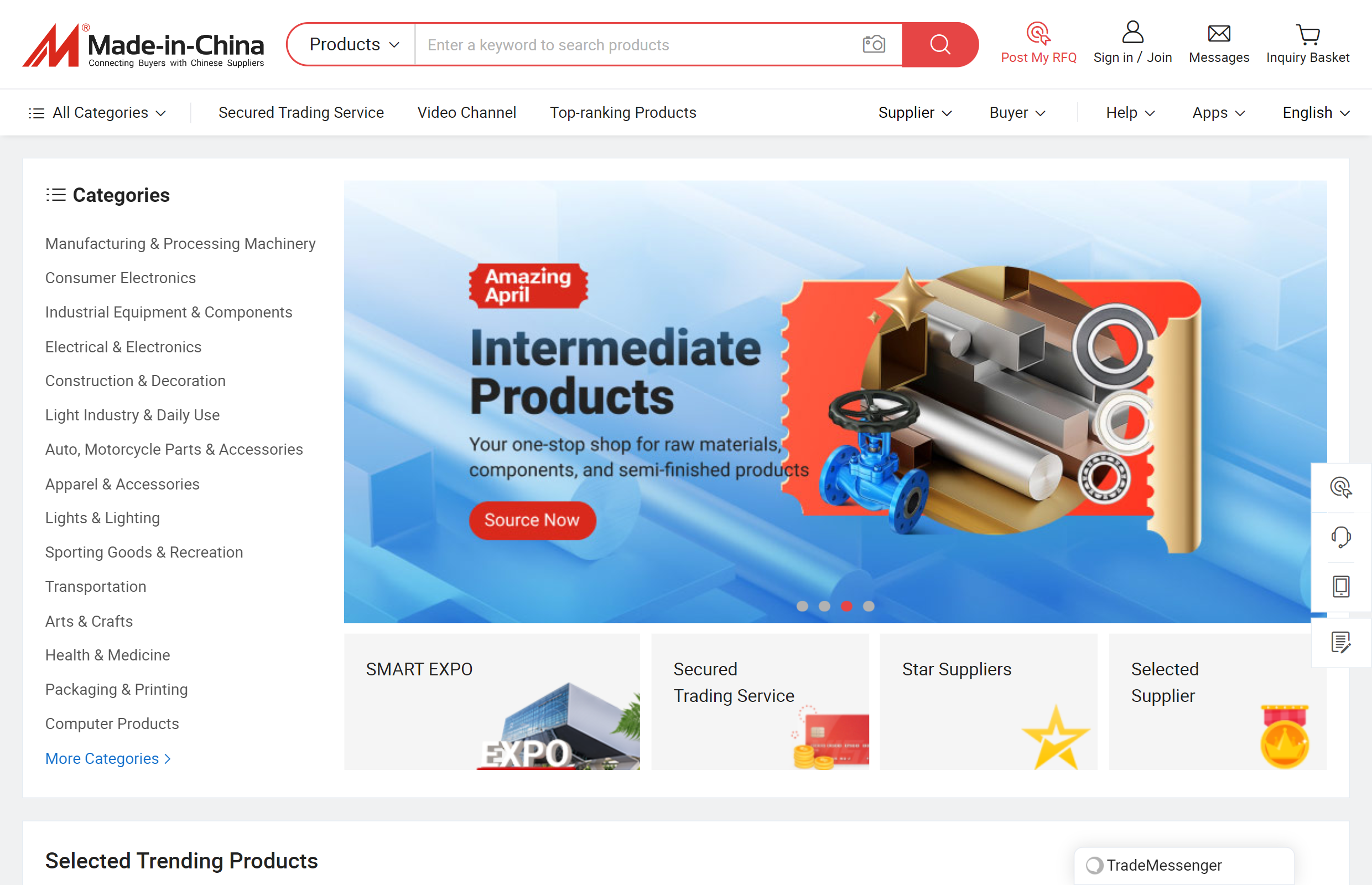Open the Video Channel menu item
The width and height of the screenshot is (1372, 885).
[466, 113]
